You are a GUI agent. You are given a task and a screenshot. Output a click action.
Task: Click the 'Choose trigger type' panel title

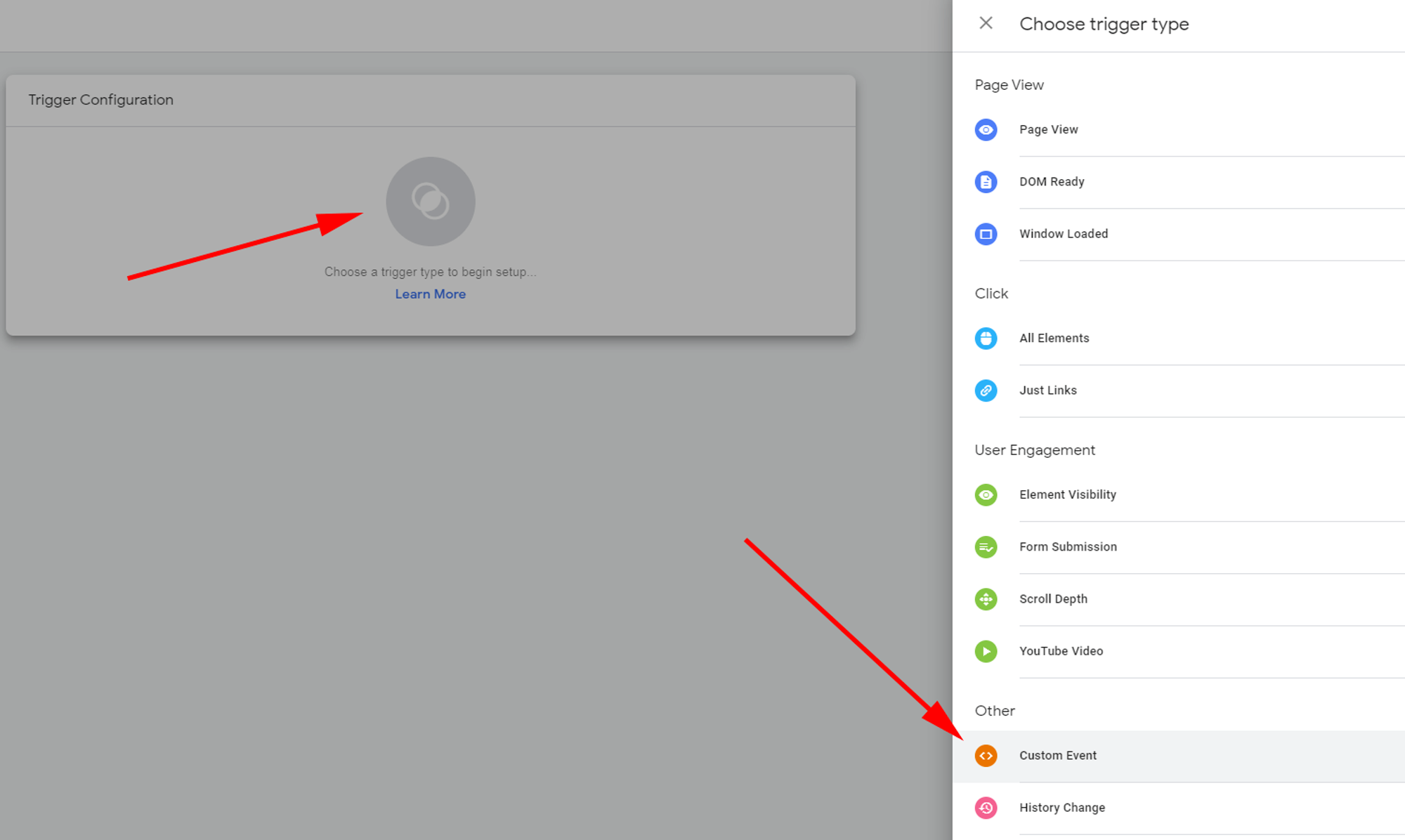coord(1104,24)
